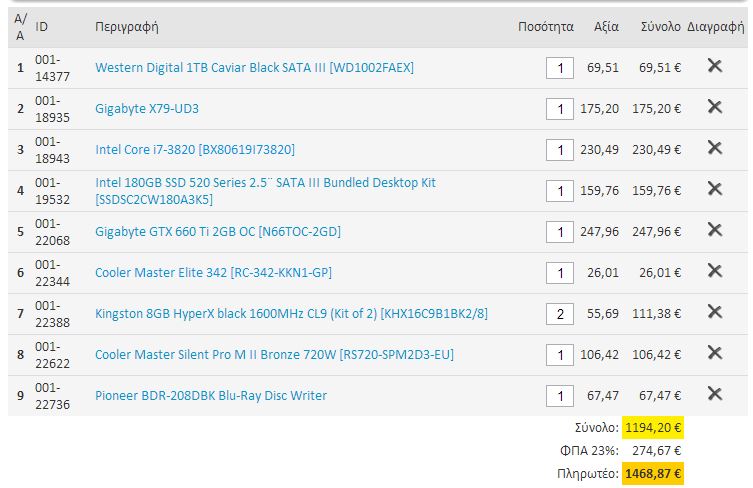Click the row total 247,96 €

coord(656,232)
